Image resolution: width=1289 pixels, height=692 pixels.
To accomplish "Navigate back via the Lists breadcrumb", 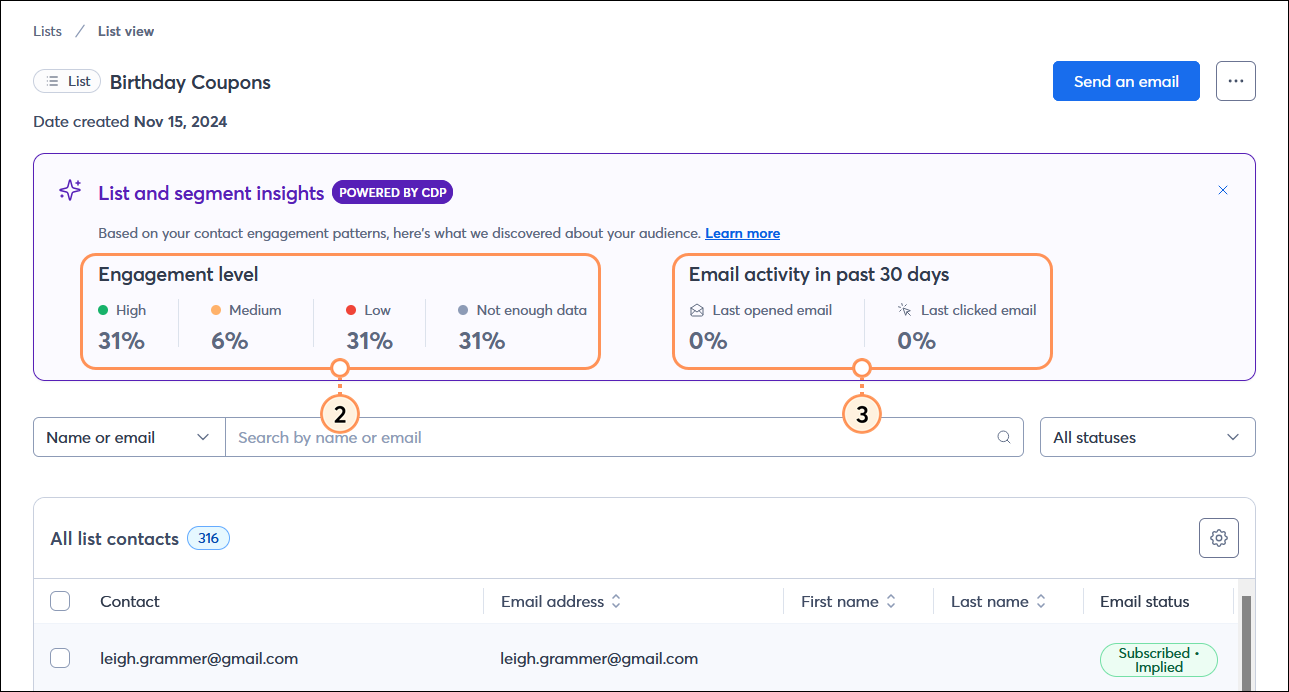I will pos(47,31).
